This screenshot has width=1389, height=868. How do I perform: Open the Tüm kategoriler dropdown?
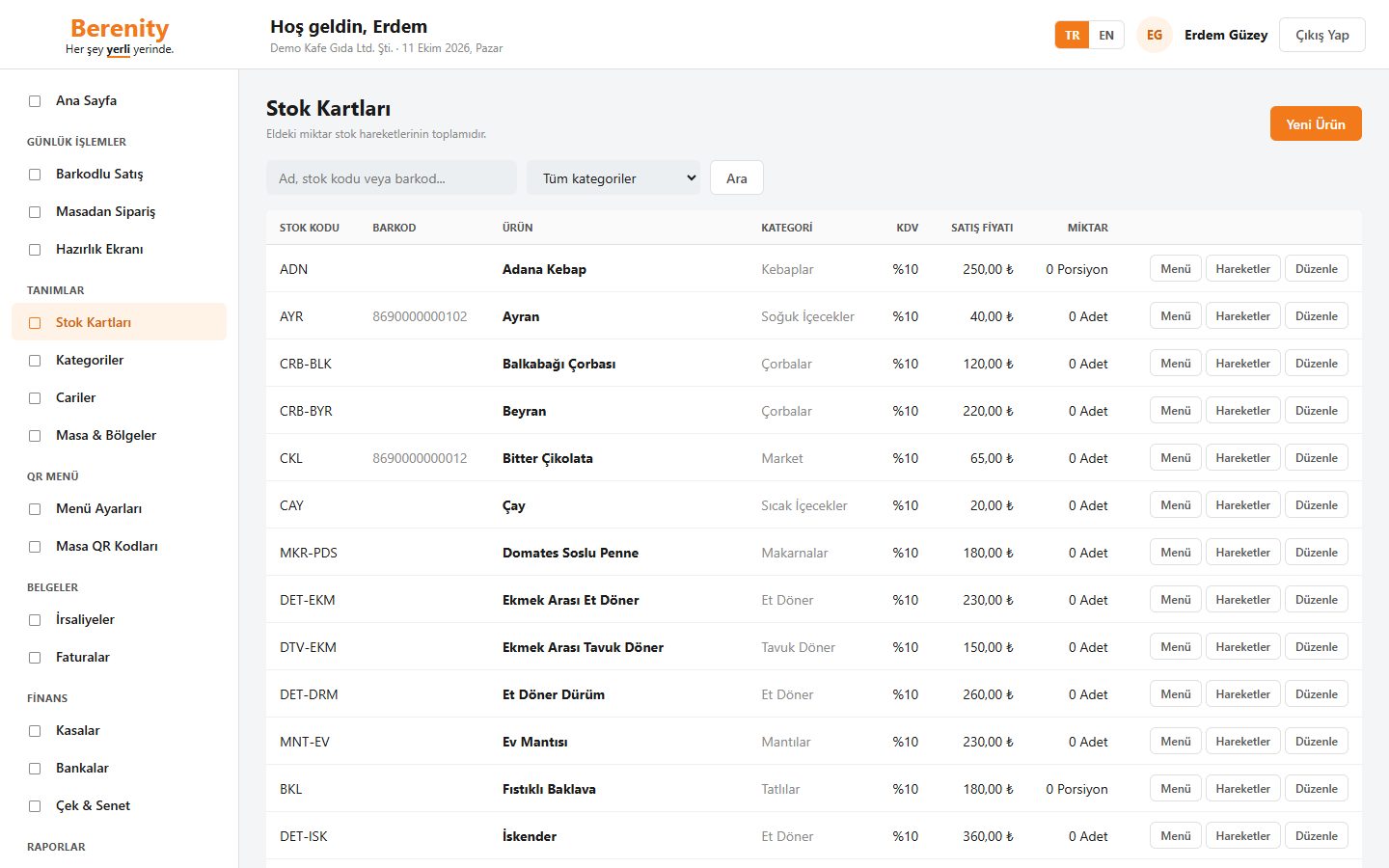pyautogui.click(x=613, y=178)
